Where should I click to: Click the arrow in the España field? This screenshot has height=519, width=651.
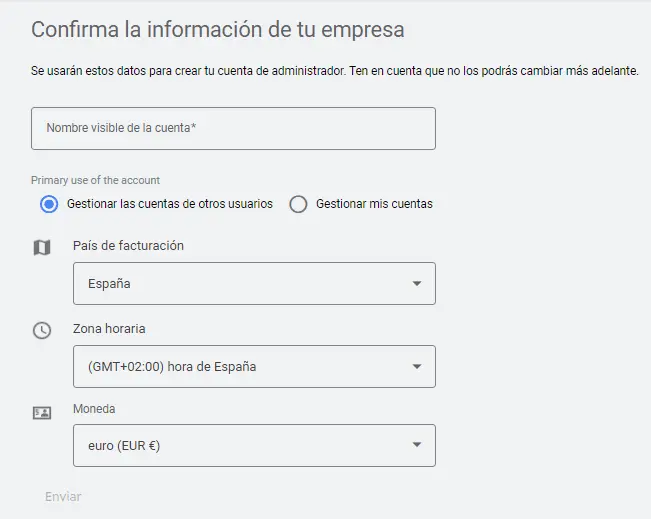(417, 284)
